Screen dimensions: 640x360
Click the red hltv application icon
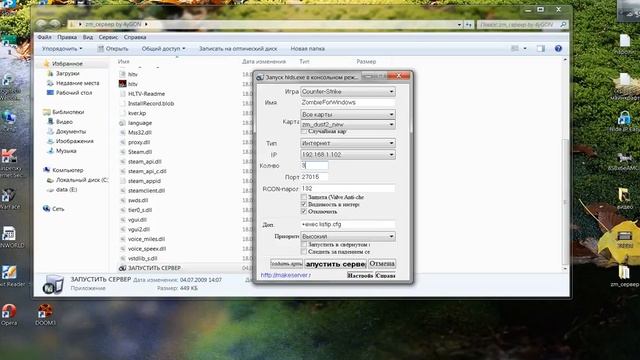pyautogui.click(x=122, y=84)
